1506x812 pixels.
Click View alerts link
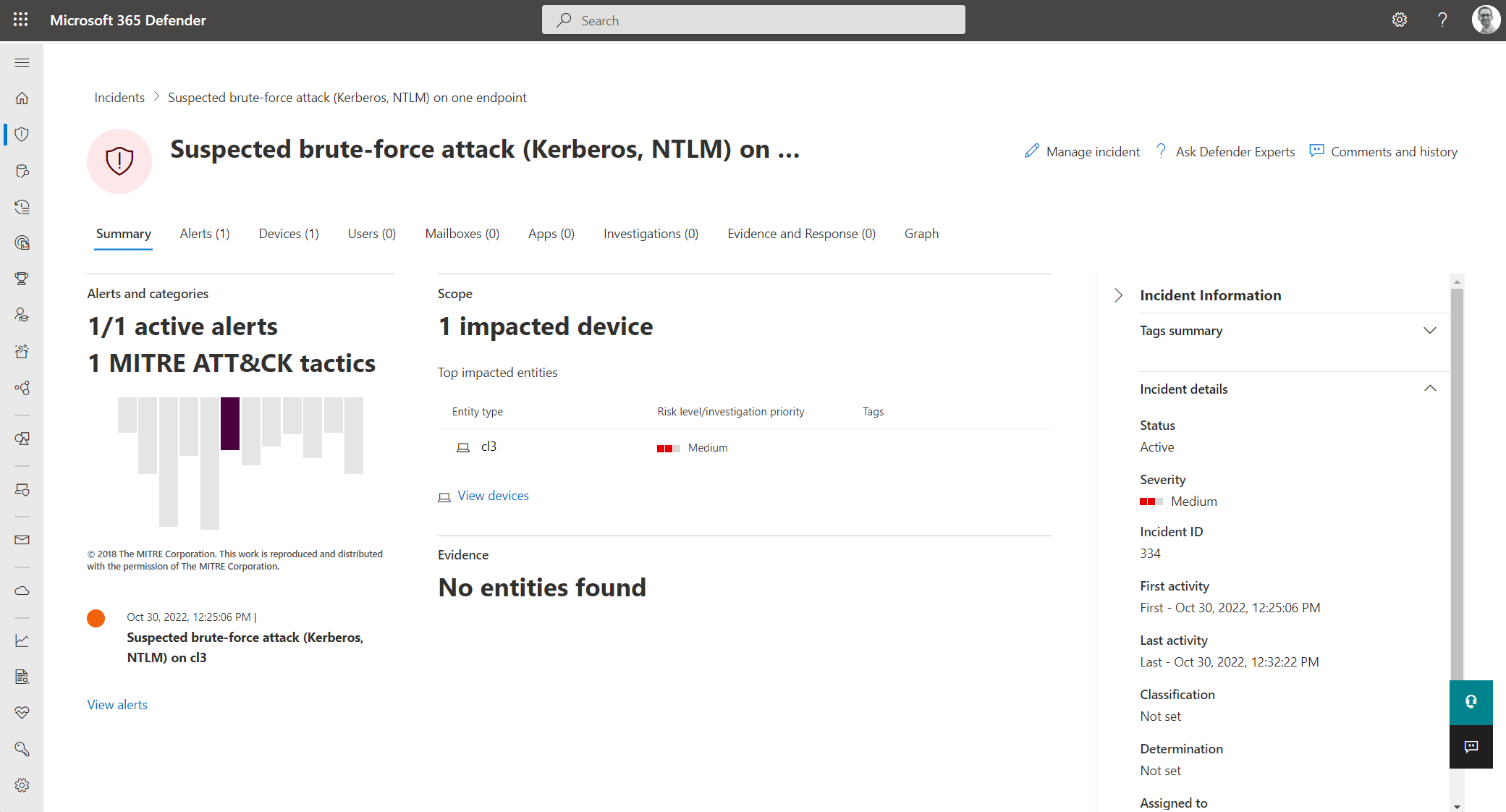tap(117, 705)
